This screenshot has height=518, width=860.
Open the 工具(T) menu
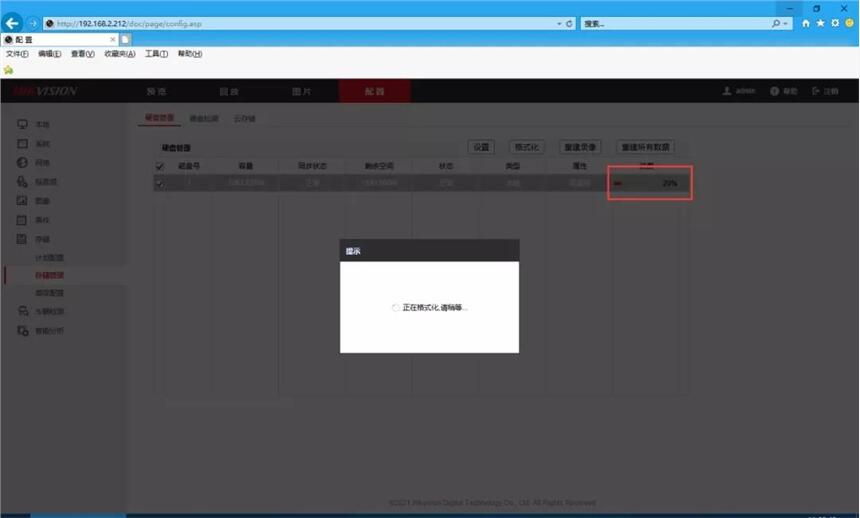(156, 54)
